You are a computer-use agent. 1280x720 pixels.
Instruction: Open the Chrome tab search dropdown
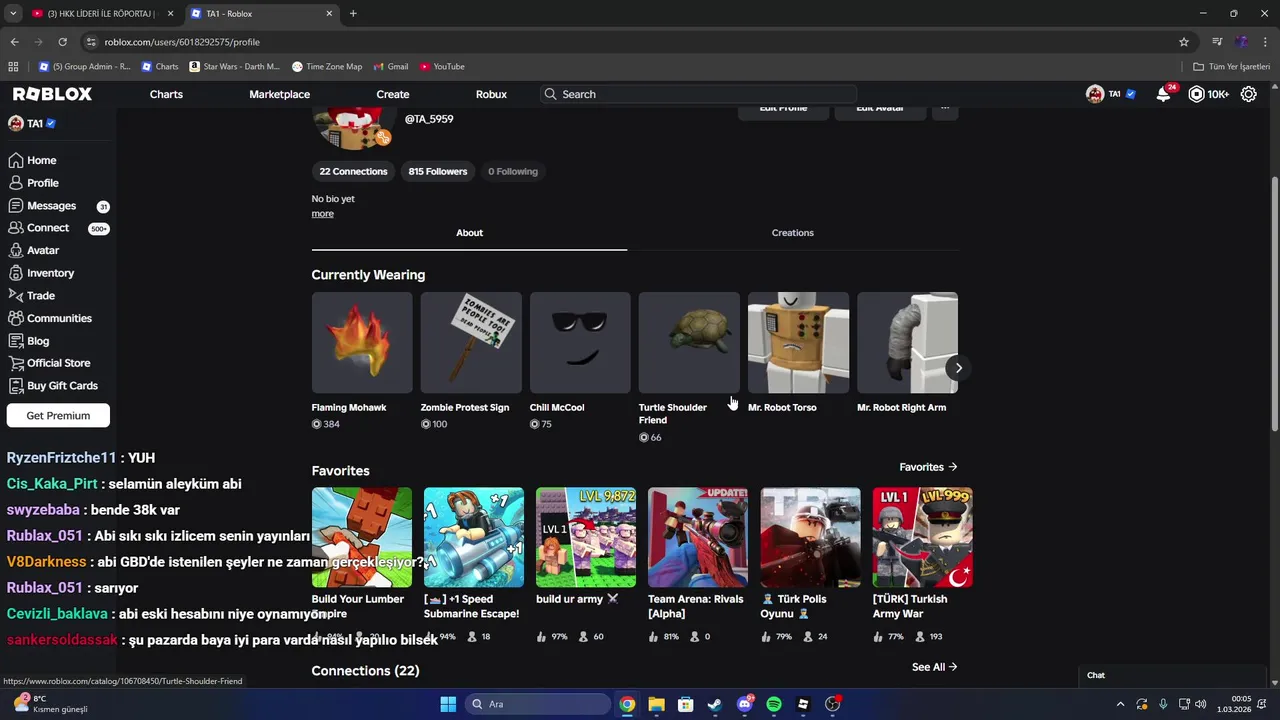click(13, 14)
